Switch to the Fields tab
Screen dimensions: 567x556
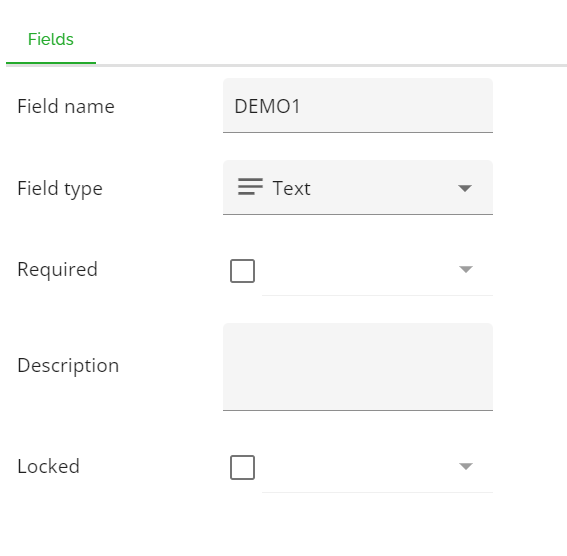coord(51,39)
